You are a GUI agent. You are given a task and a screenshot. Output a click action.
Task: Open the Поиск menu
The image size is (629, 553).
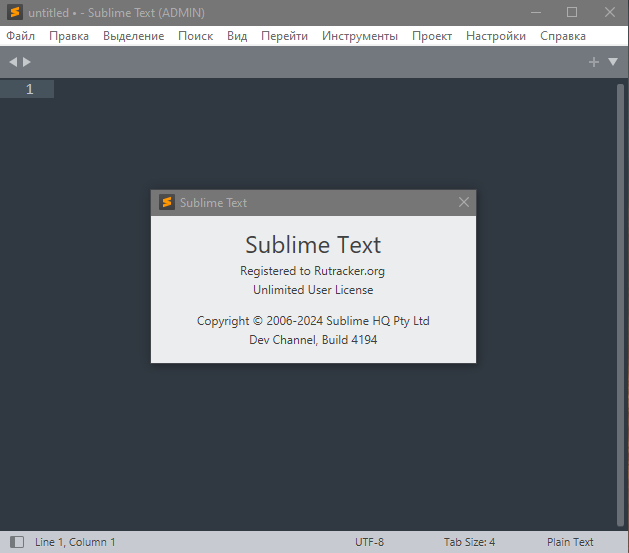coord(195,36)
